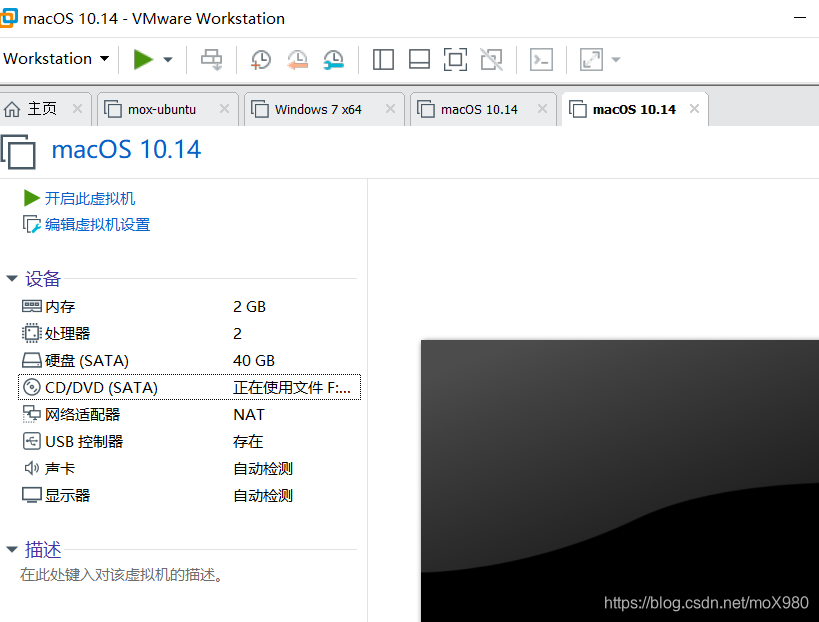Open the power options dropdown arrow
The width and height of the screenshot is (819, 622).
168,60
